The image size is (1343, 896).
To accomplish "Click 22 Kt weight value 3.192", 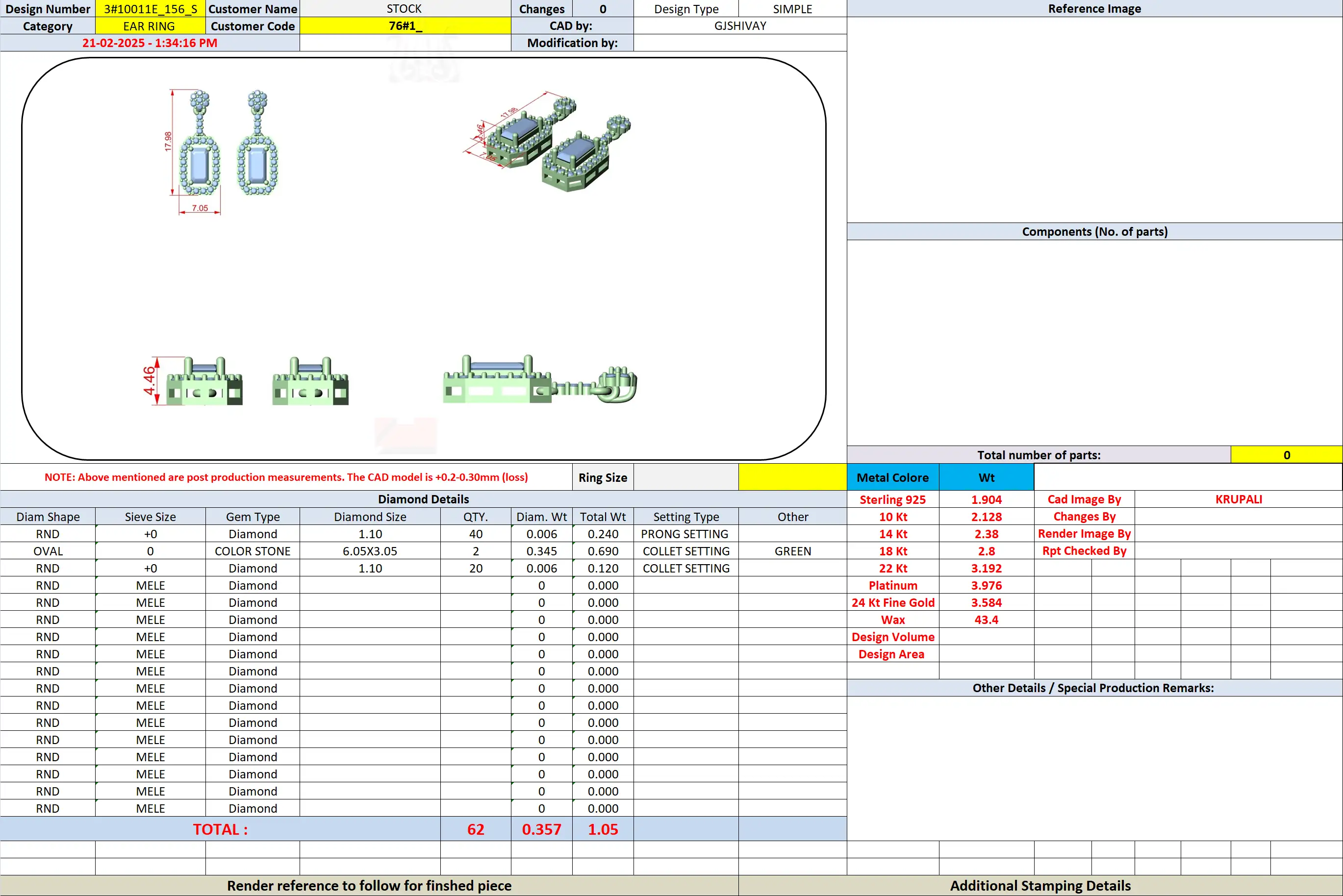I will point(987,568).
